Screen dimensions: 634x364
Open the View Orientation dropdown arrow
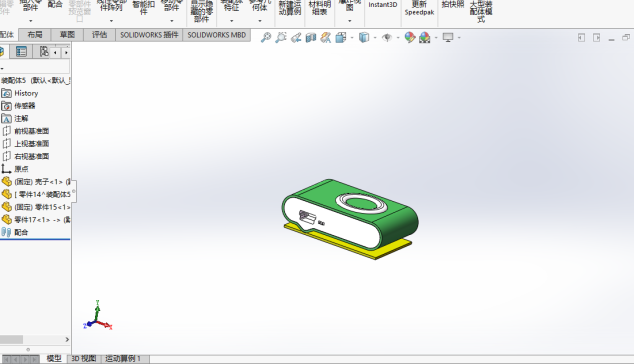point(352,38)
